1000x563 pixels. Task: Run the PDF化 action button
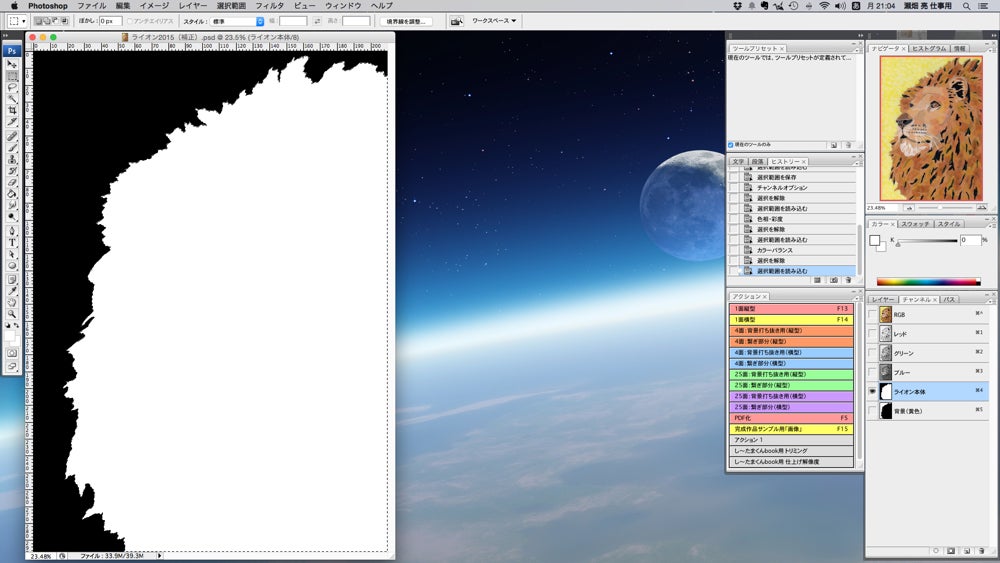(791, 418)
